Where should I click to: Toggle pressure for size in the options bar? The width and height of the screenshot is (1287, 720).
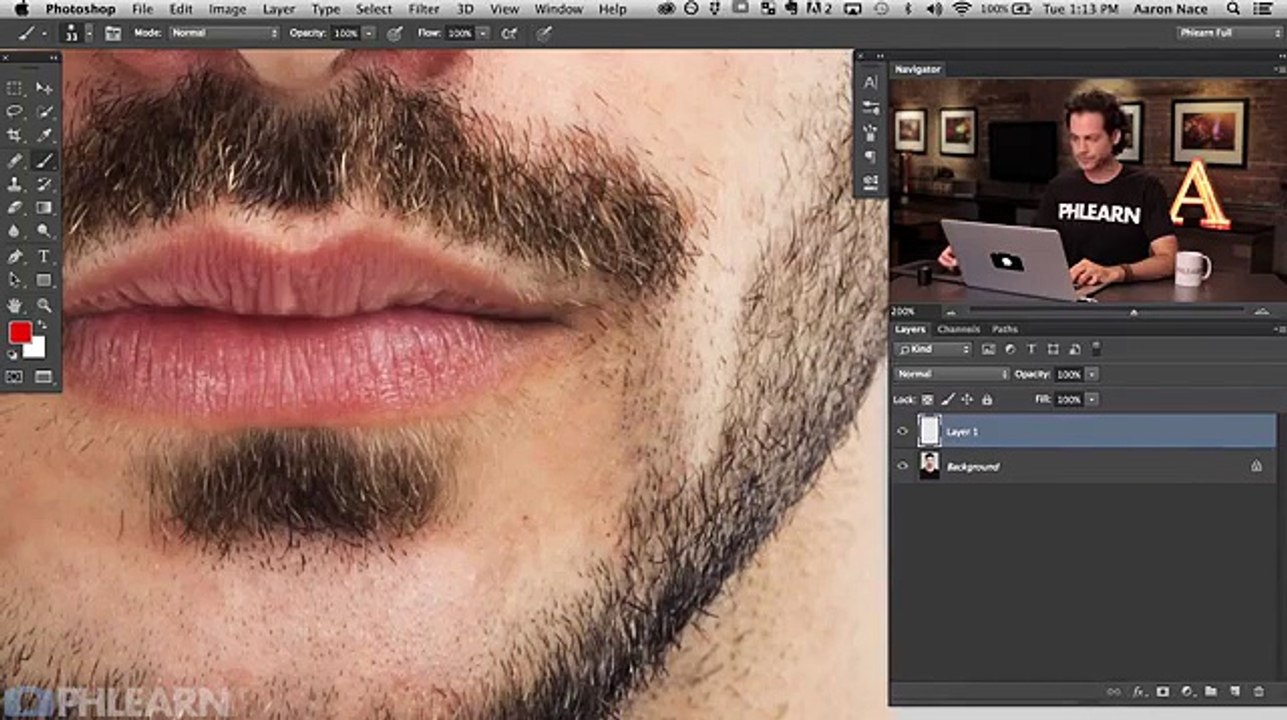(544, 33)
